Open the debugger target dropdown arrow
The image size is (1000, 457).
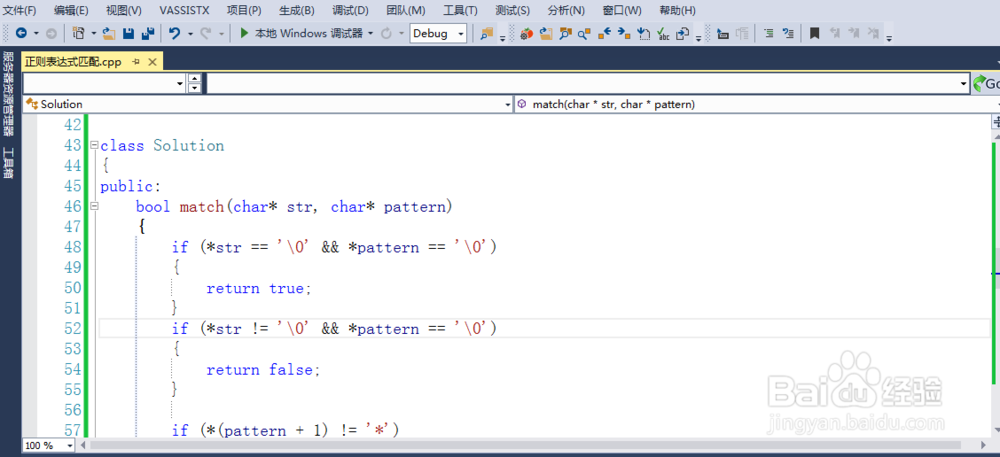[x=371, y=33]
